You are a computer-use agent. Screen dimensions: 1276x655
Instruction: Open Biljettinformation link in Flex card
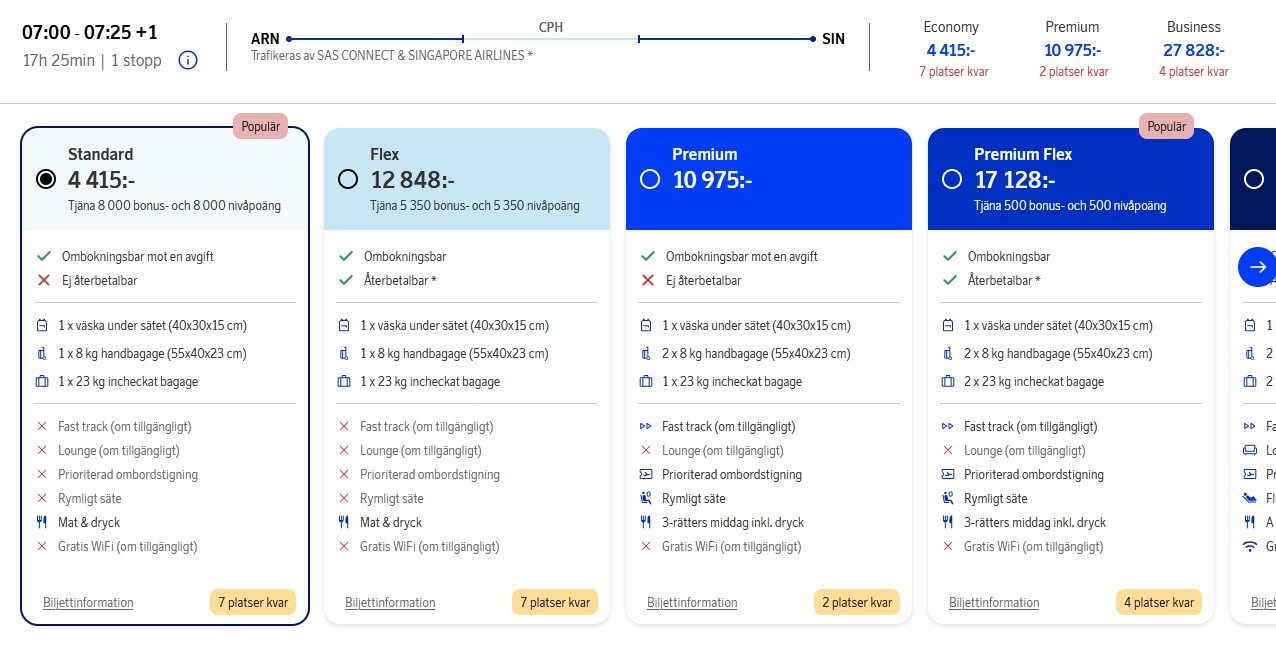click(390, 602)
